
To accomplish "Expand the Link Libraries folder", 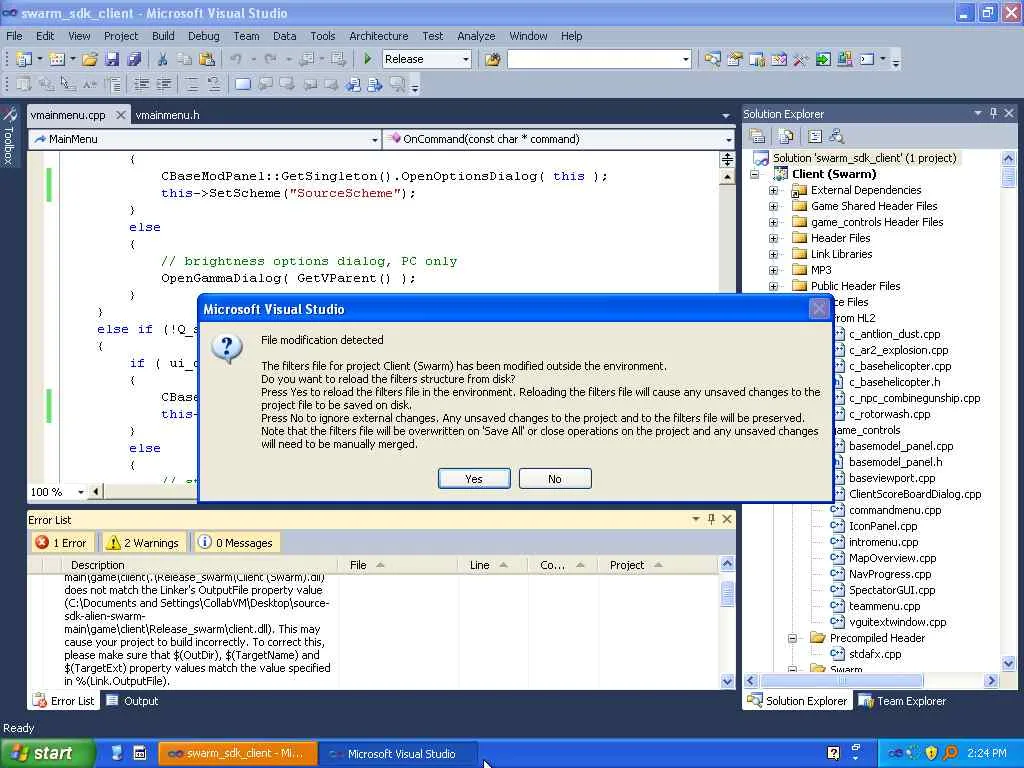I will coord(773,254).
